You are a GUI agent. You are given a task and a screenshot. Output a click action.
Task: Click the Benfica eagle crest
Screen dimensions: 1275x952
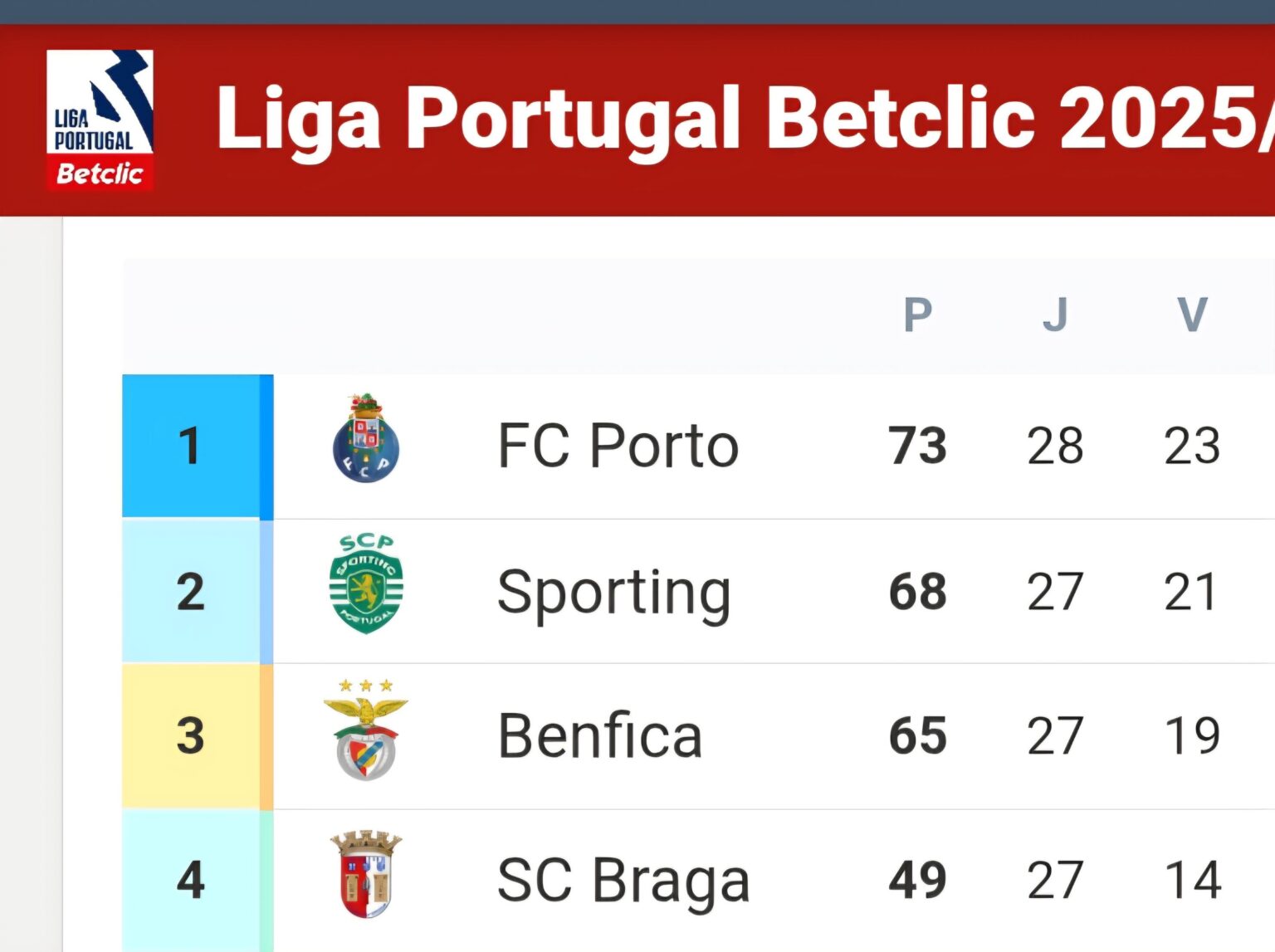tap(366, 730)
